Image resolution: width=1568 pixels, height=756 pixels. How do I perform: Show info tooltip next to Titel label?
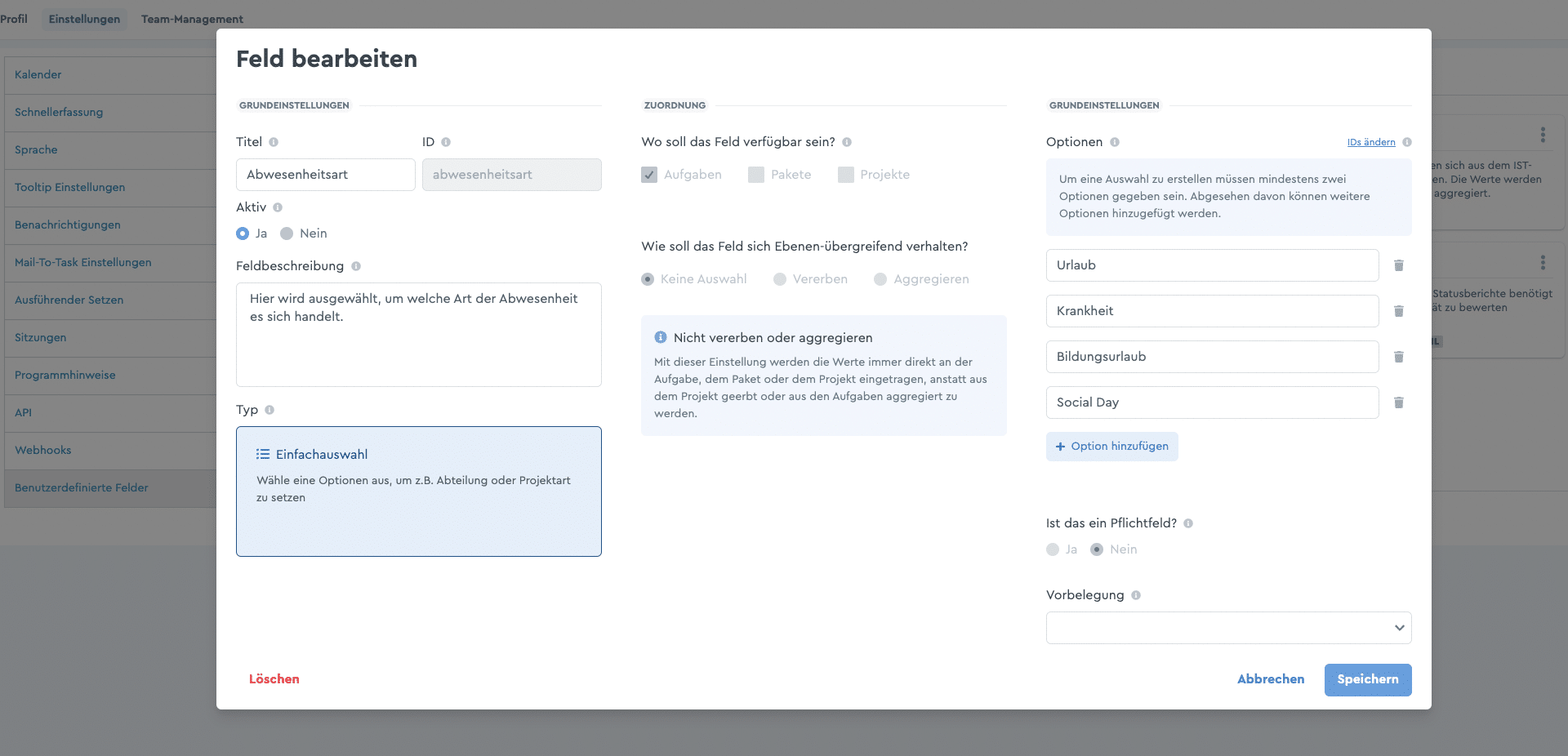pos(274,142)
